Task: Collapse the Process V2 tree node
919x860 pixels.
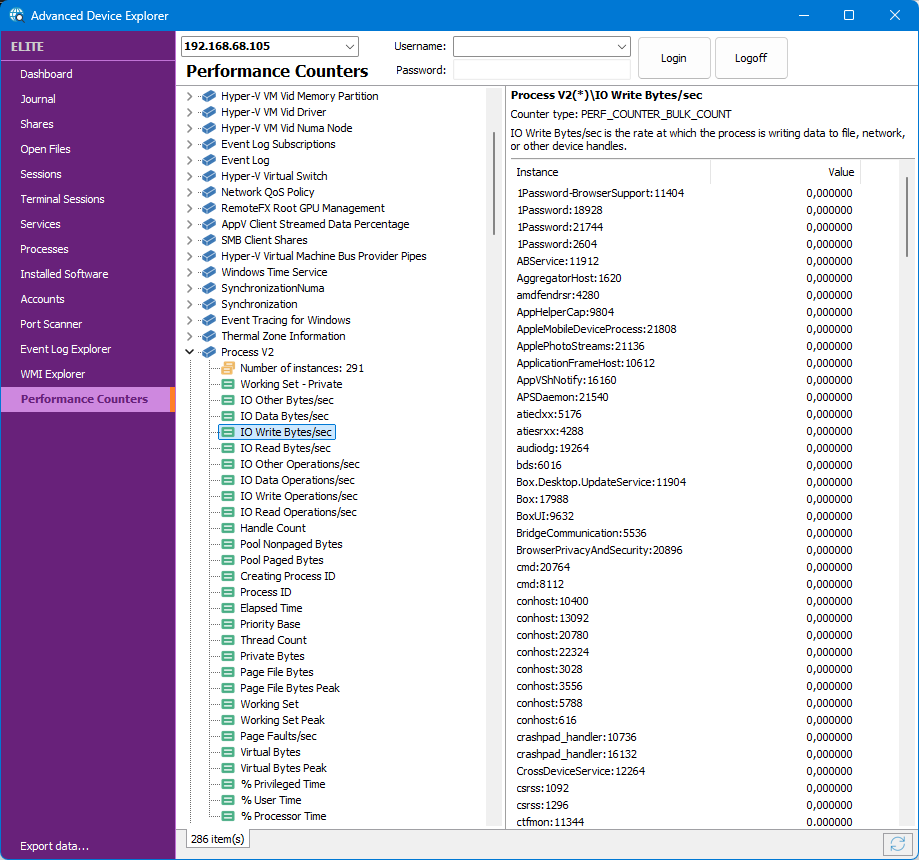Action: click(x=189, y=352)
